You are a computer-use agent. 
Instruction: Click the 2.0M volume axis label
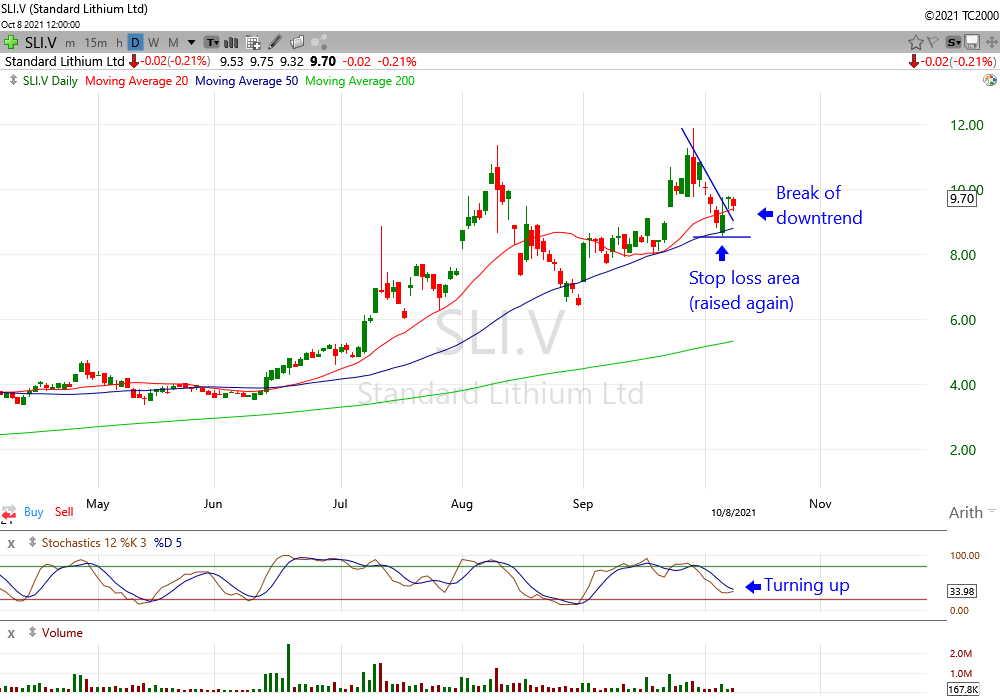(x=961, y=653)
